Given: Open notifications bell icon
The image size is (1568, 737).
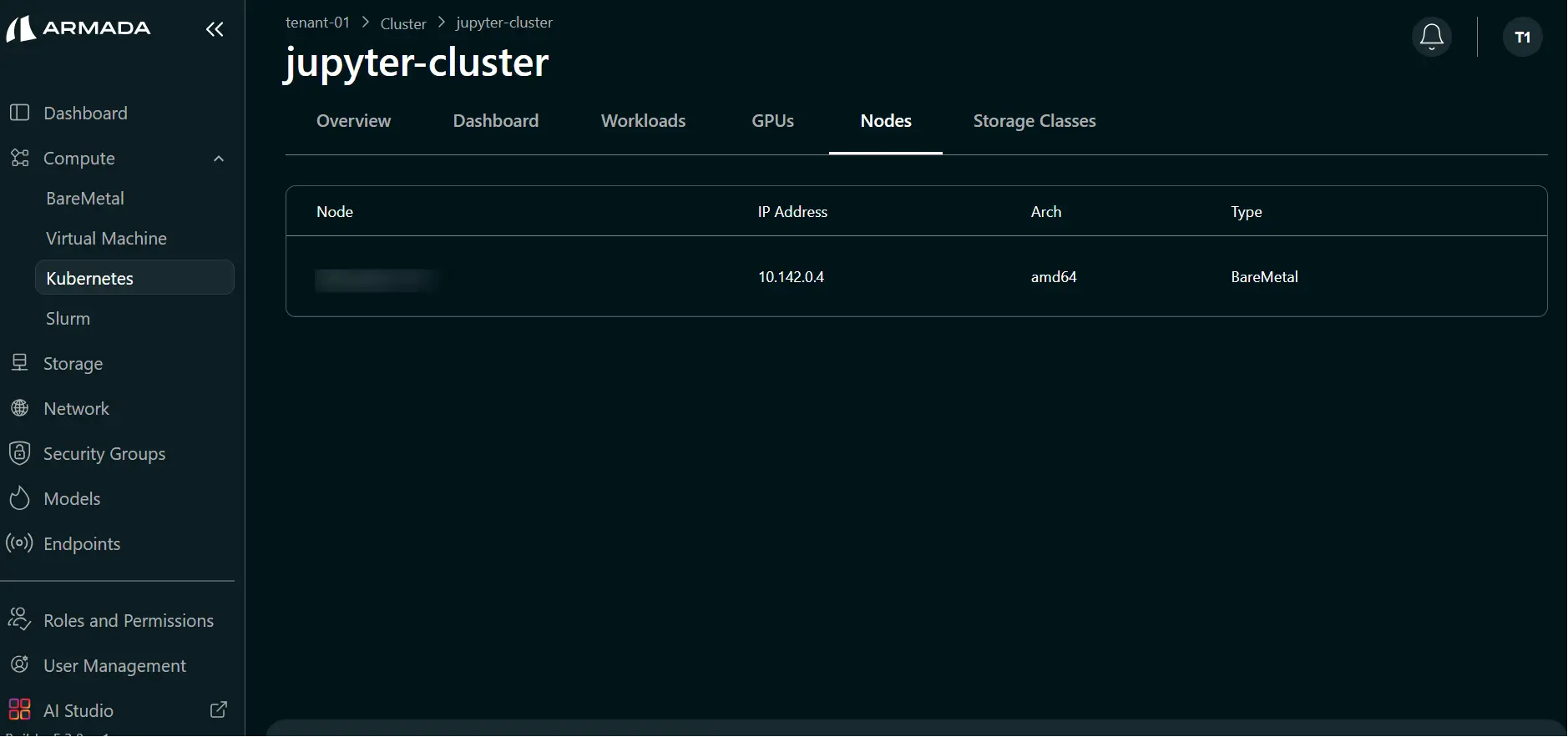Looking at the screenshot, I should point(1432,37).
